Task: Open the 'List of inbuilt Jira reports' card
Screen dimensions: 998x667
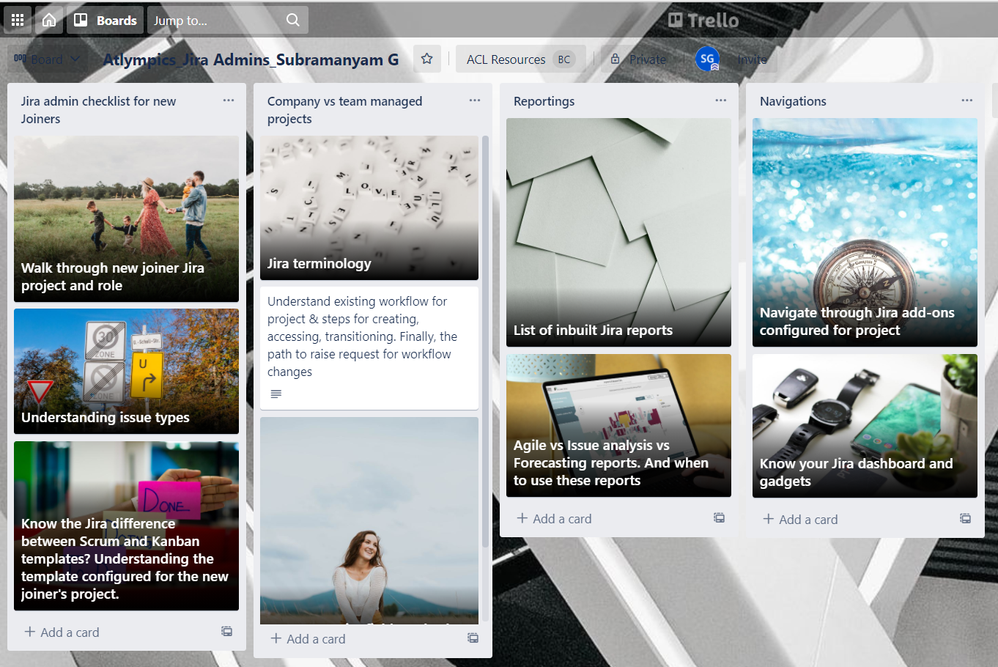Action: point(619,232)
